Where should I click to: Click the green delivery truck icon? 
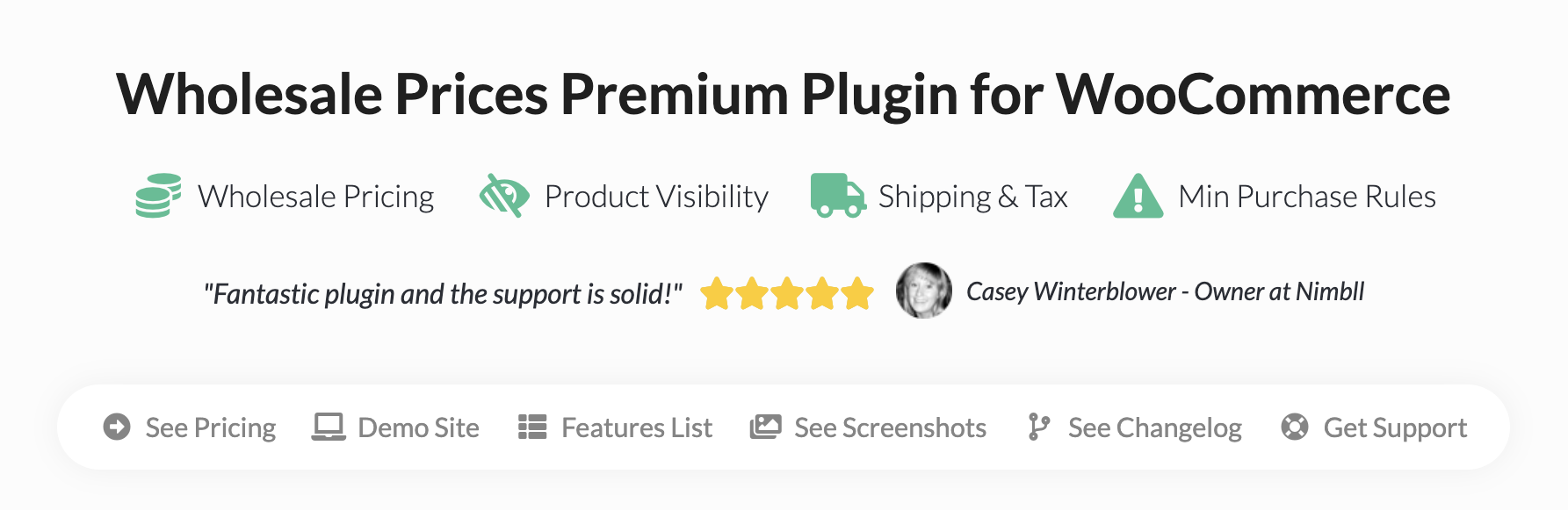(x=837, y=196)
